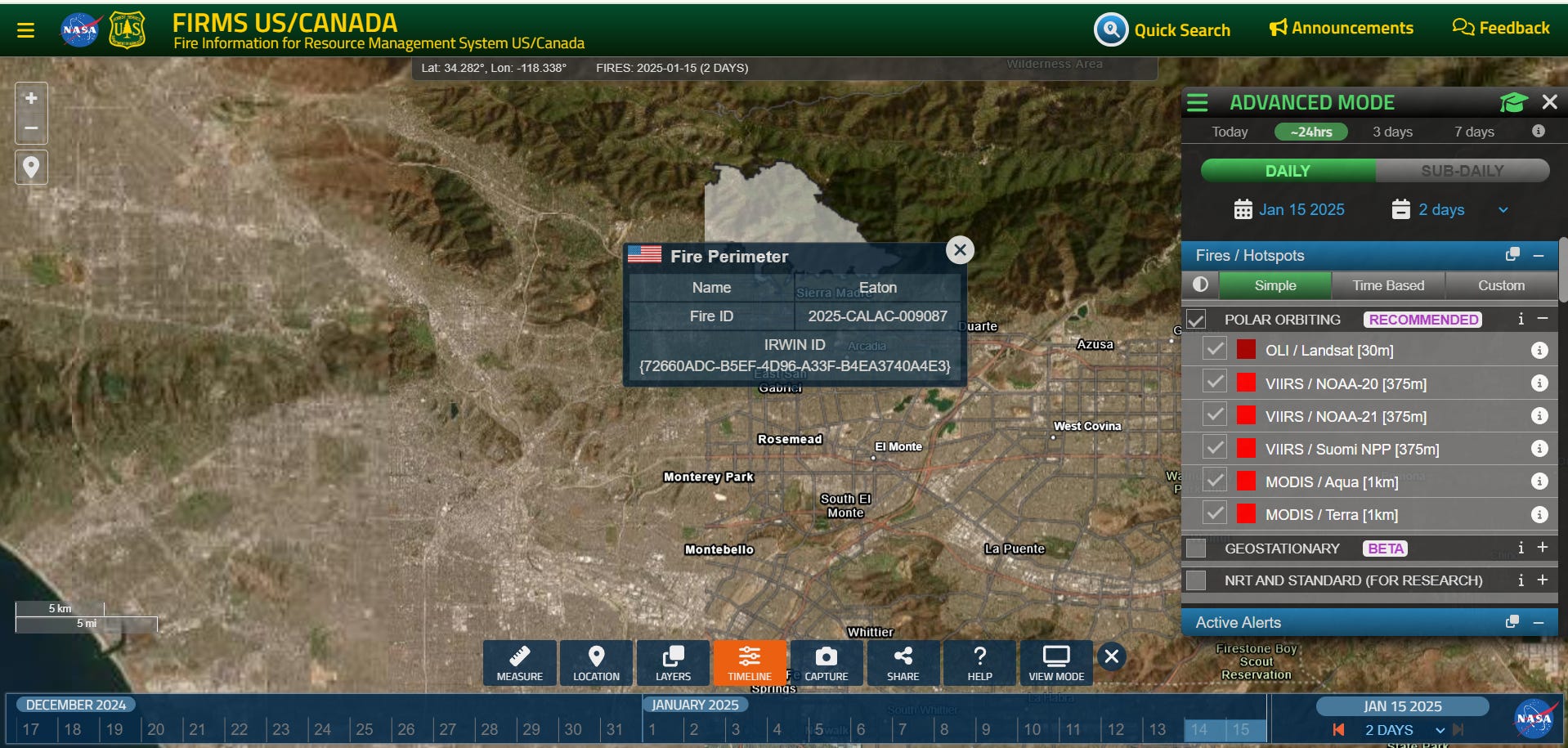Enable GEOSTATIONARY checkbox
Image resolution: width=1568 pixels, height=748 pixels.
point(1196,548)
